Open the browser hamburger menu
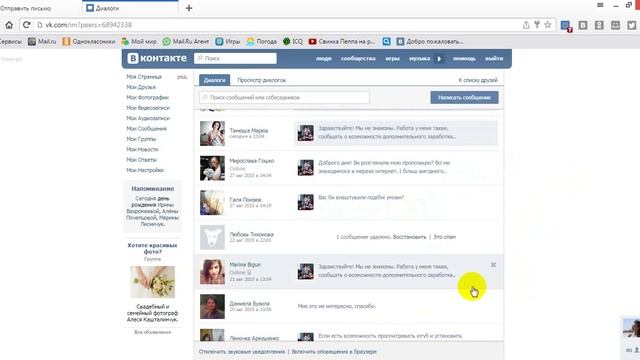Viewport: 640px width, 360px height. (x=600, y=5)
